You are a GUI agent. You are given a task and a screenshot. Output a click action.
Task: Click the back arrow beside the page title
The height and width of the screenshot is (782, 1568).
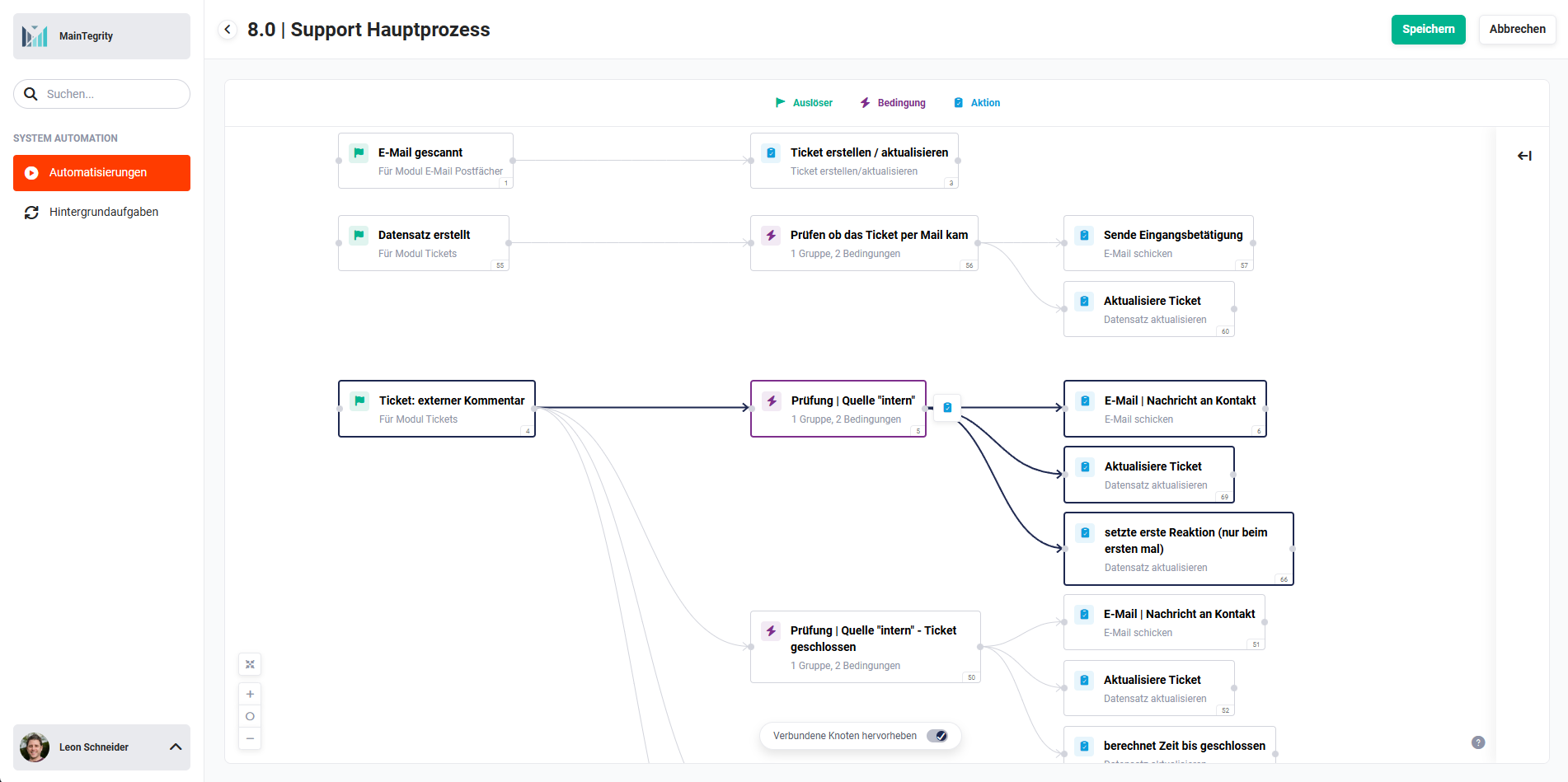[x=228, y=30]
